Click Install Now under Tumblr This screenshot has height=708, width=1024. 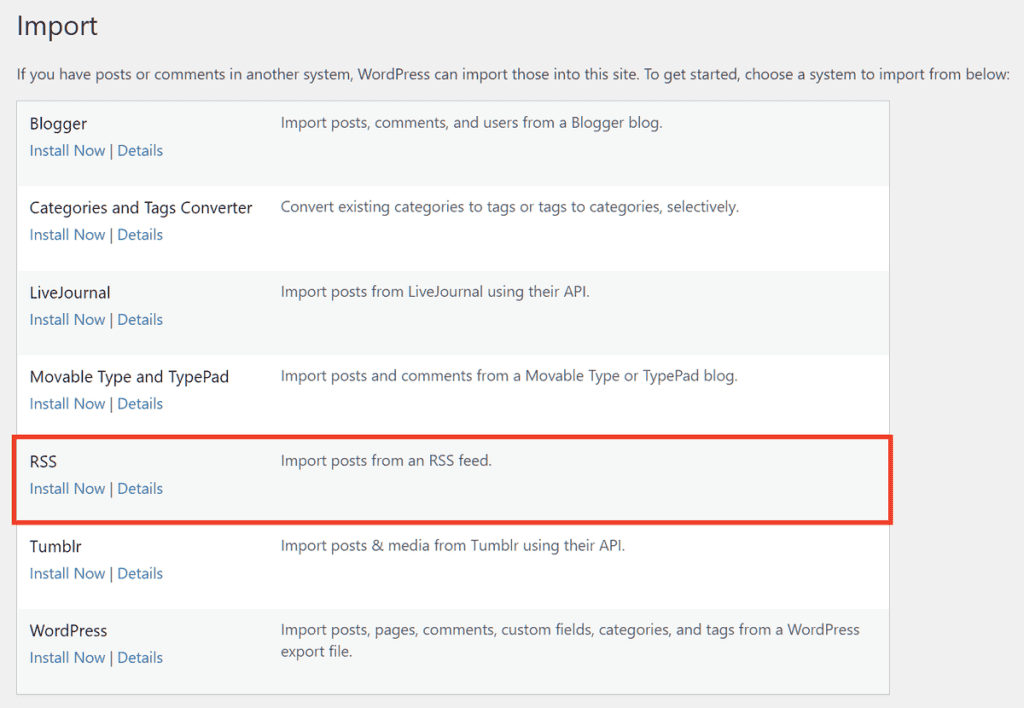[67, 574]
